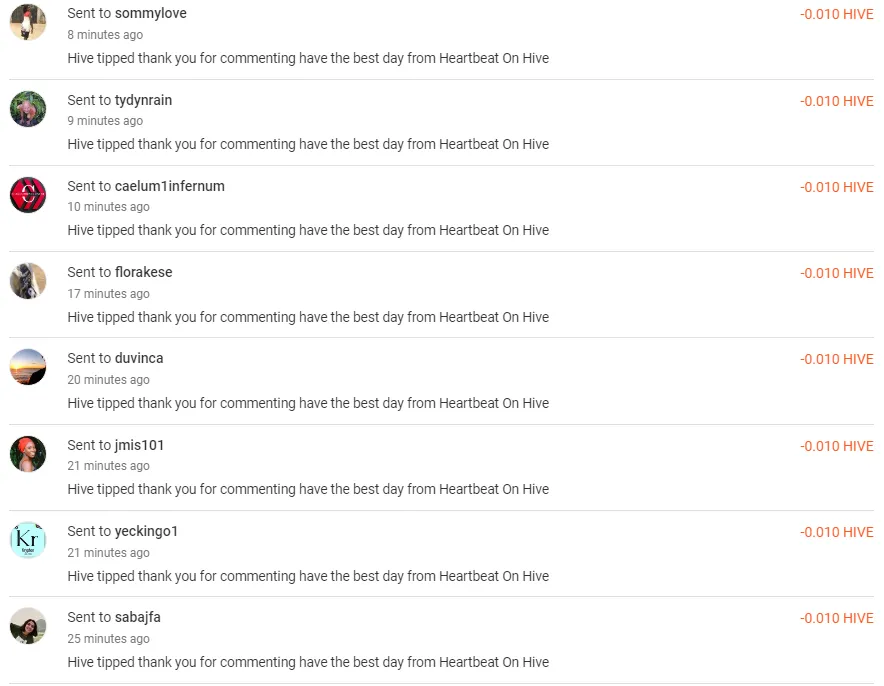Go to duvinca's profile link

coord(139,358)
